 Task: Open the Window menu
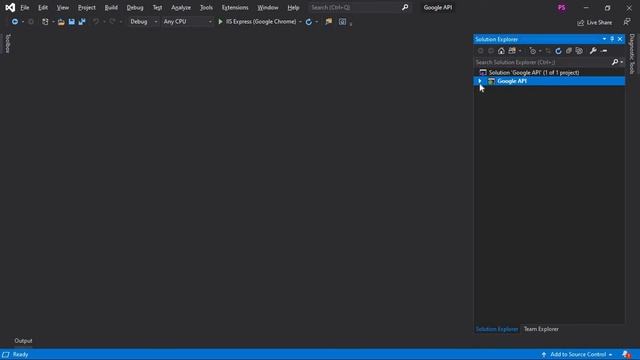(268, 7)
